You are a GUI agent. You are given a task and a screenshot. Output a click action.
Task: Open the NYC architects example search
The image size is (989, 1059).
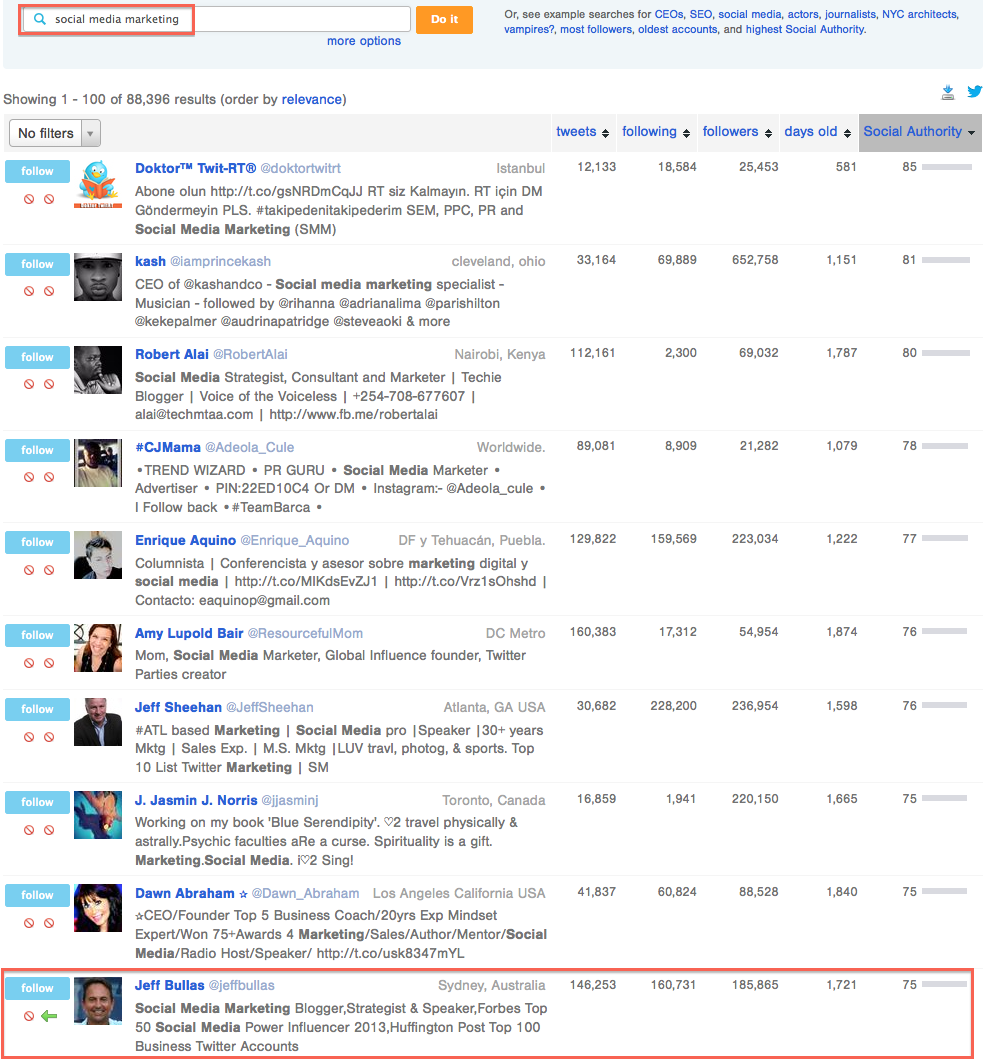click(919, 14)
